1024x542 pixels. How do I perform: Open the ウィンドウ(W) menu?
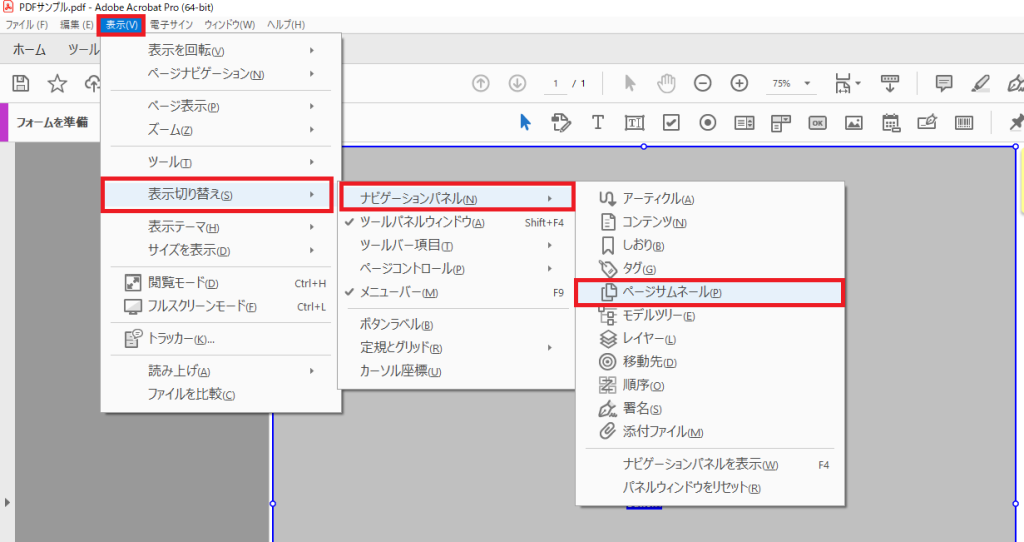point(229,25)
